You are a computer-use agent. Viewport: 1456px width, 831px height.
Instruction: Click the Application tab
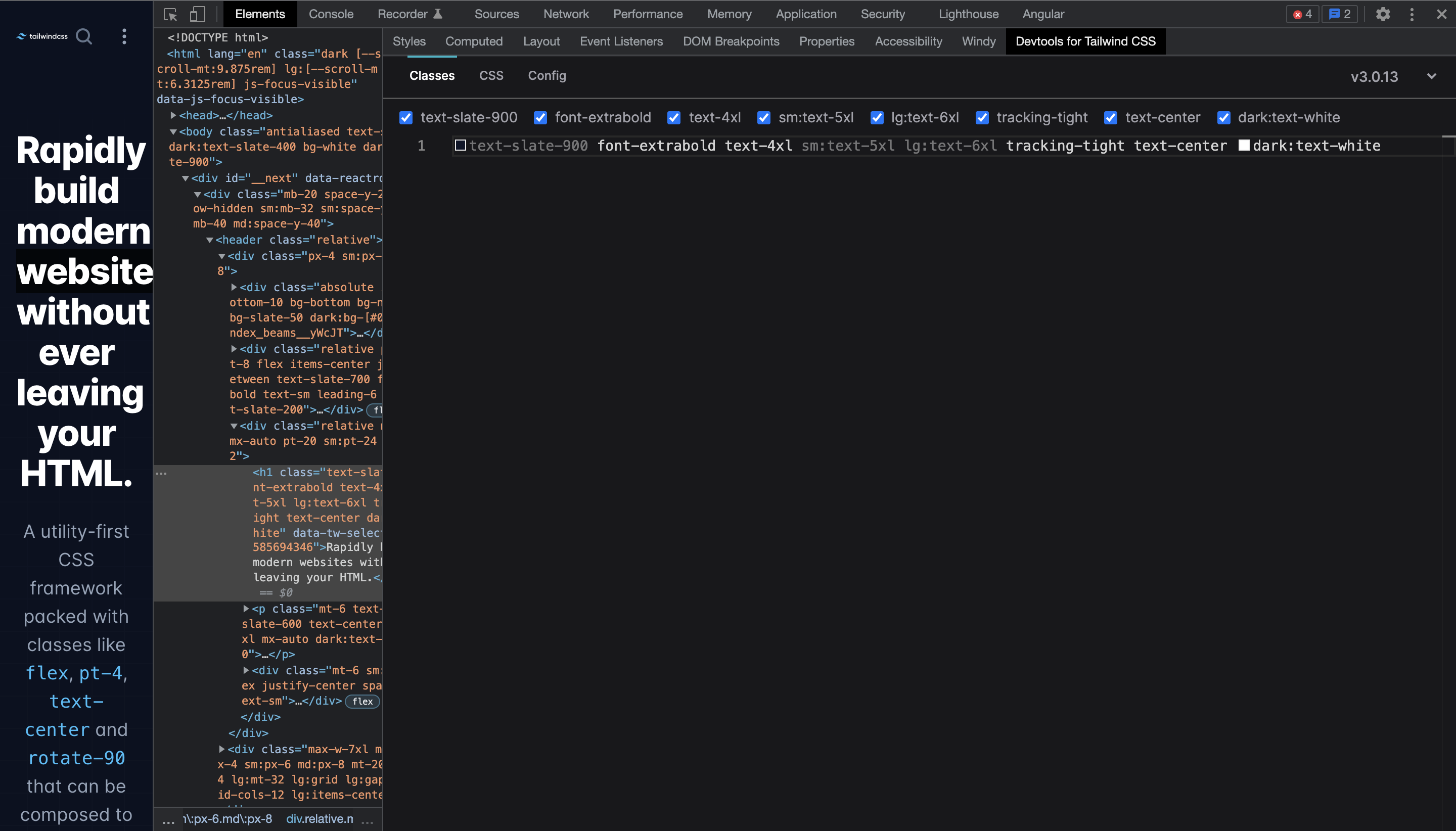[x=806, y=14]
